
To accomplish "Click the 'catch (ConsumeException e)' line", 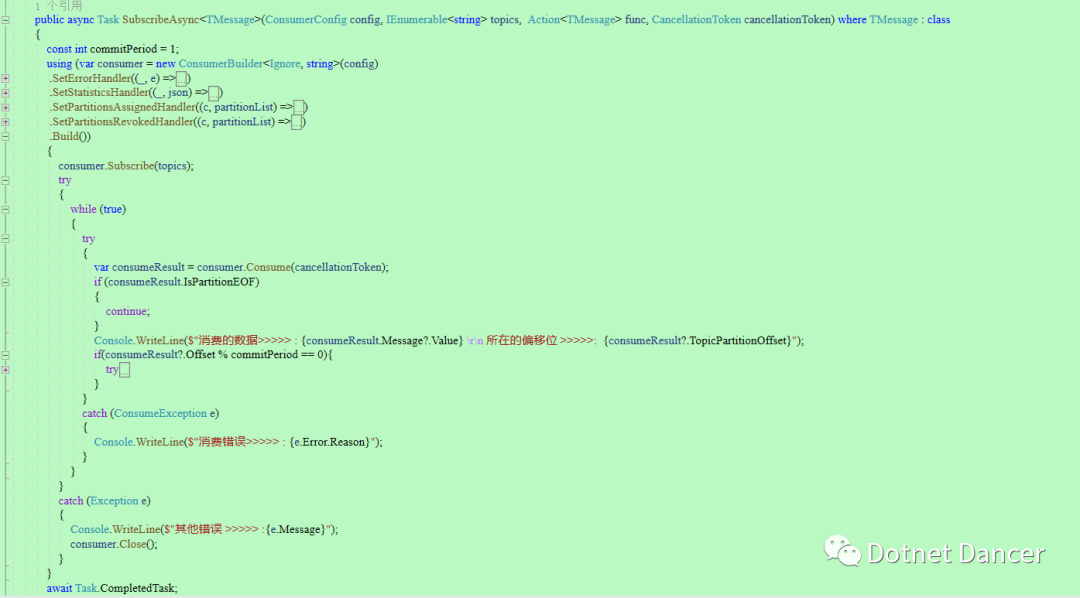I will click(x=150, y=413).
